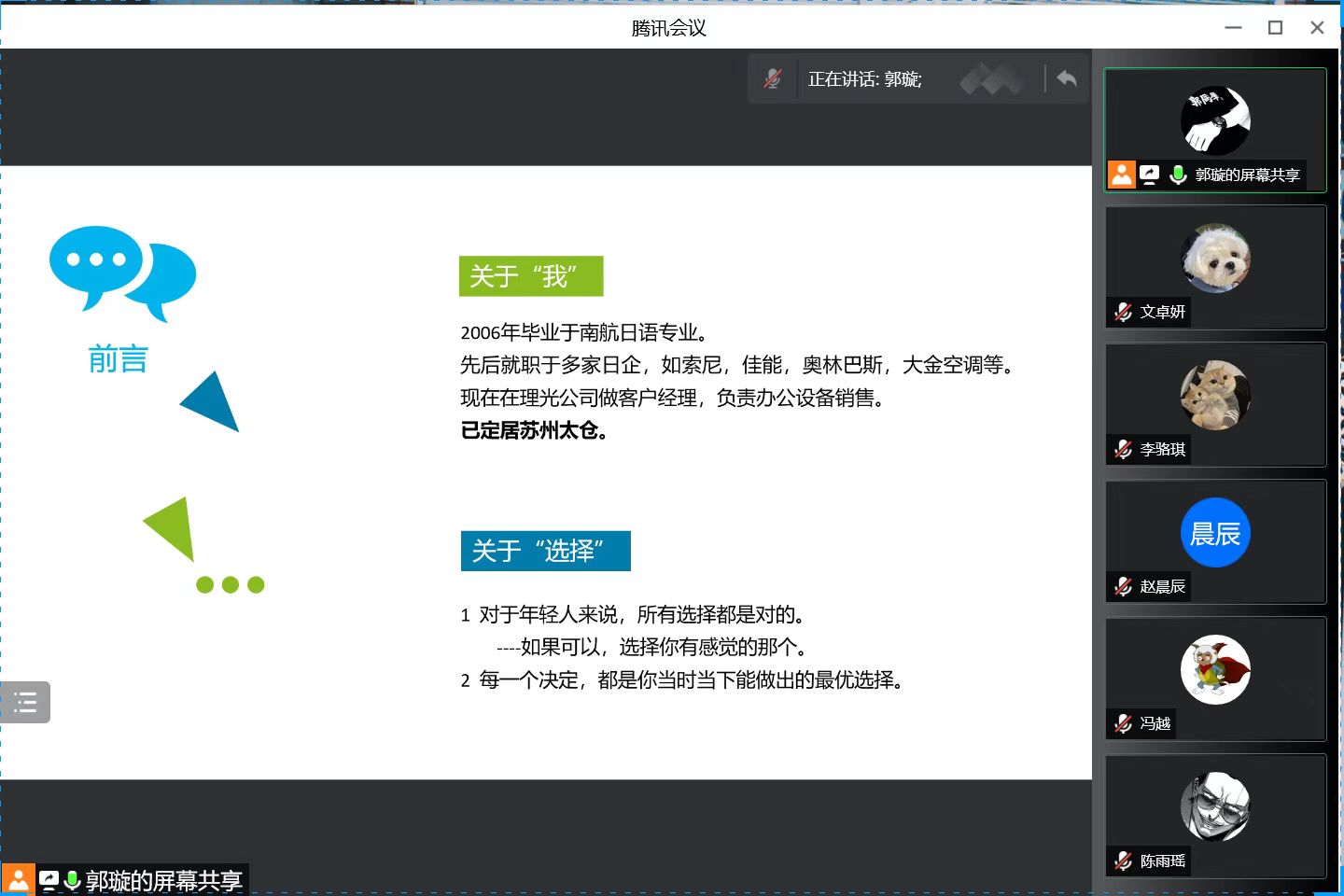This screenshot has height=896, width=1344.
Task: Select 文卓妍's white dog avatar
Action: tap(1215, 258)
